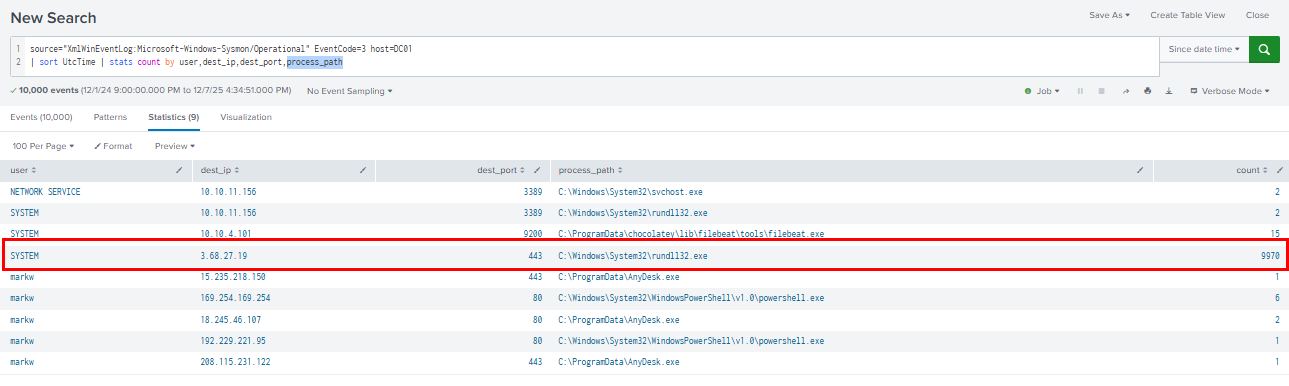Run the search with the green magnifier button
Screen dimensions: 1289x386
(x=1264, y=48)
